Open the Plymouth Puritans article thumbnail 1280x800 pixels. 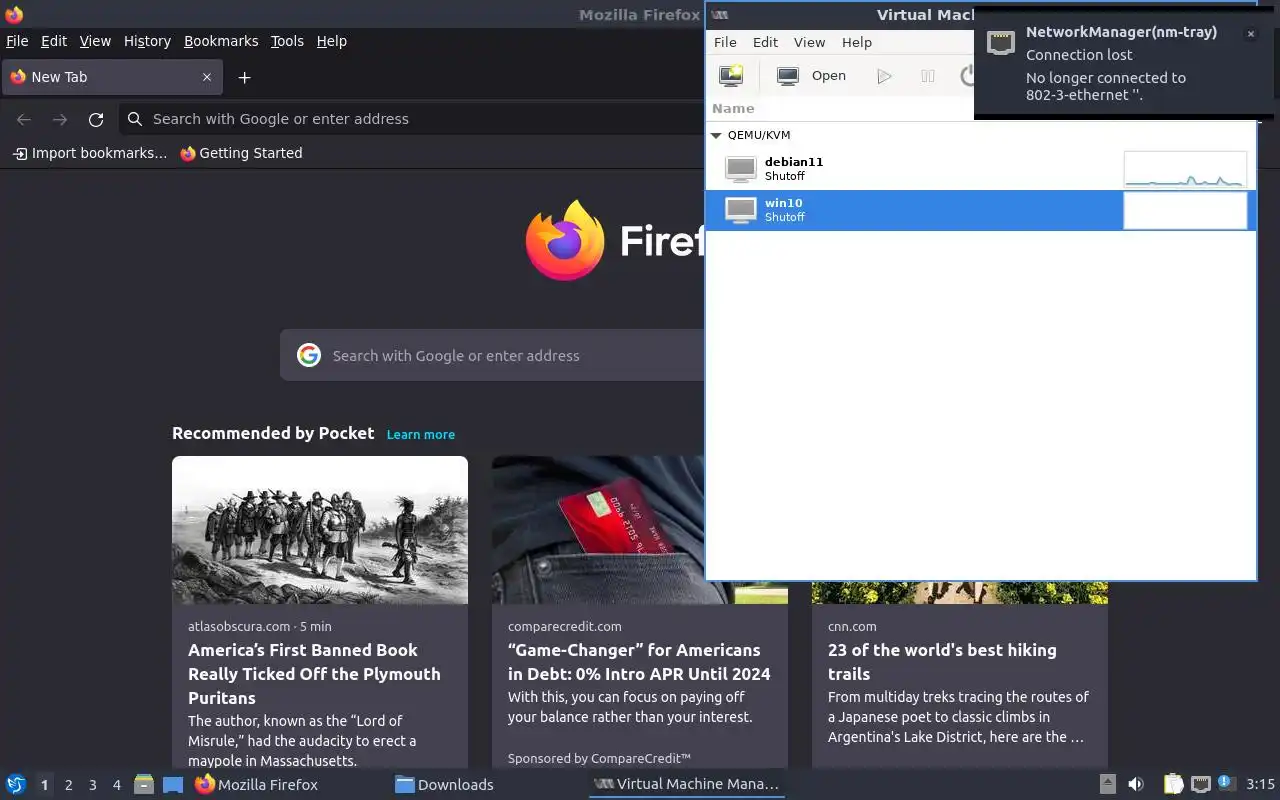tap(320, 530)
